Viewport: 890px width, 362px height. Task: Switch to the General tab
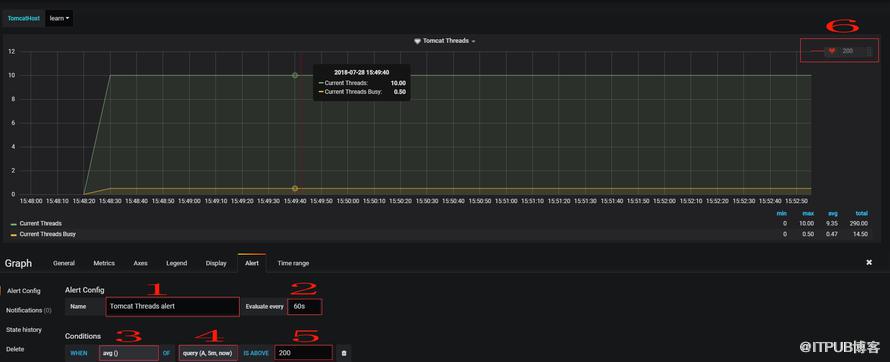click(64, 263)
